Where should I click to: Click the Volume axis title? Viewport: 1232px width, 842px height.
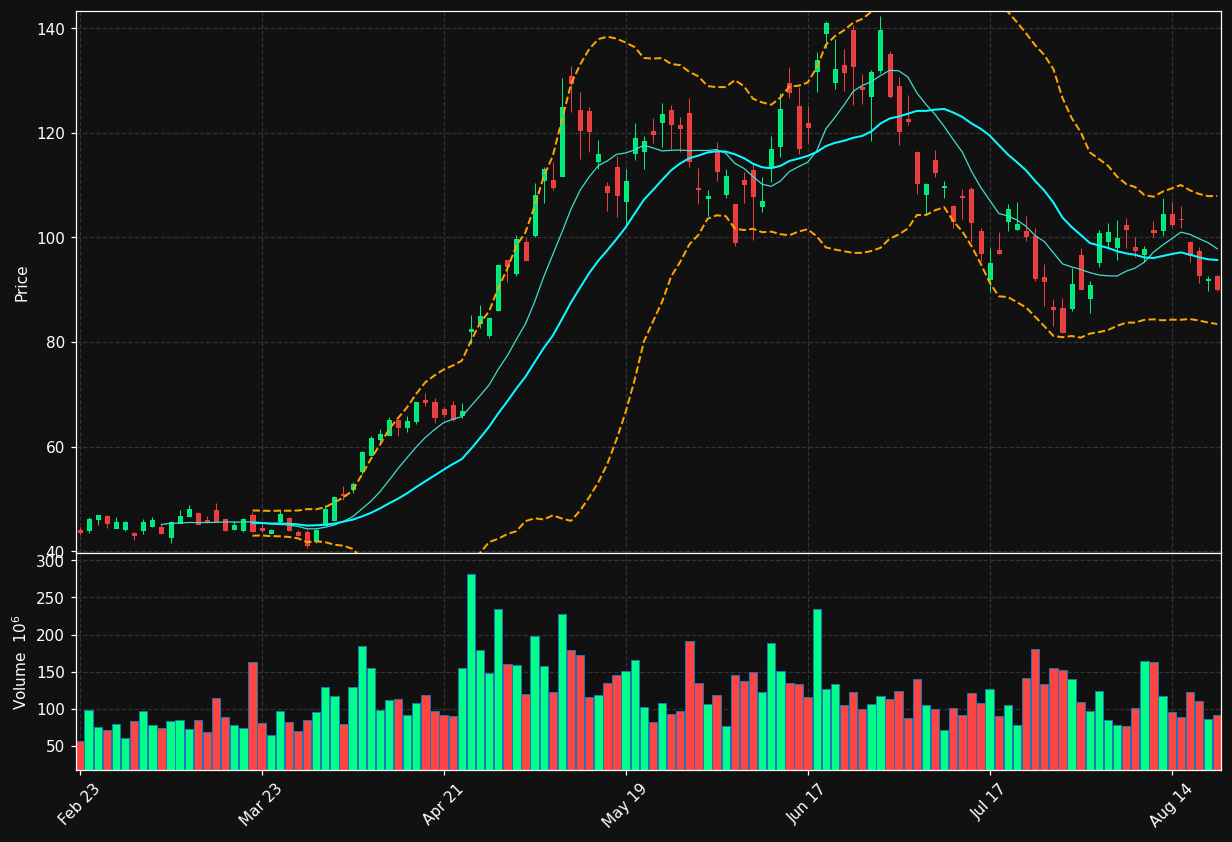[x=20, y=663]
